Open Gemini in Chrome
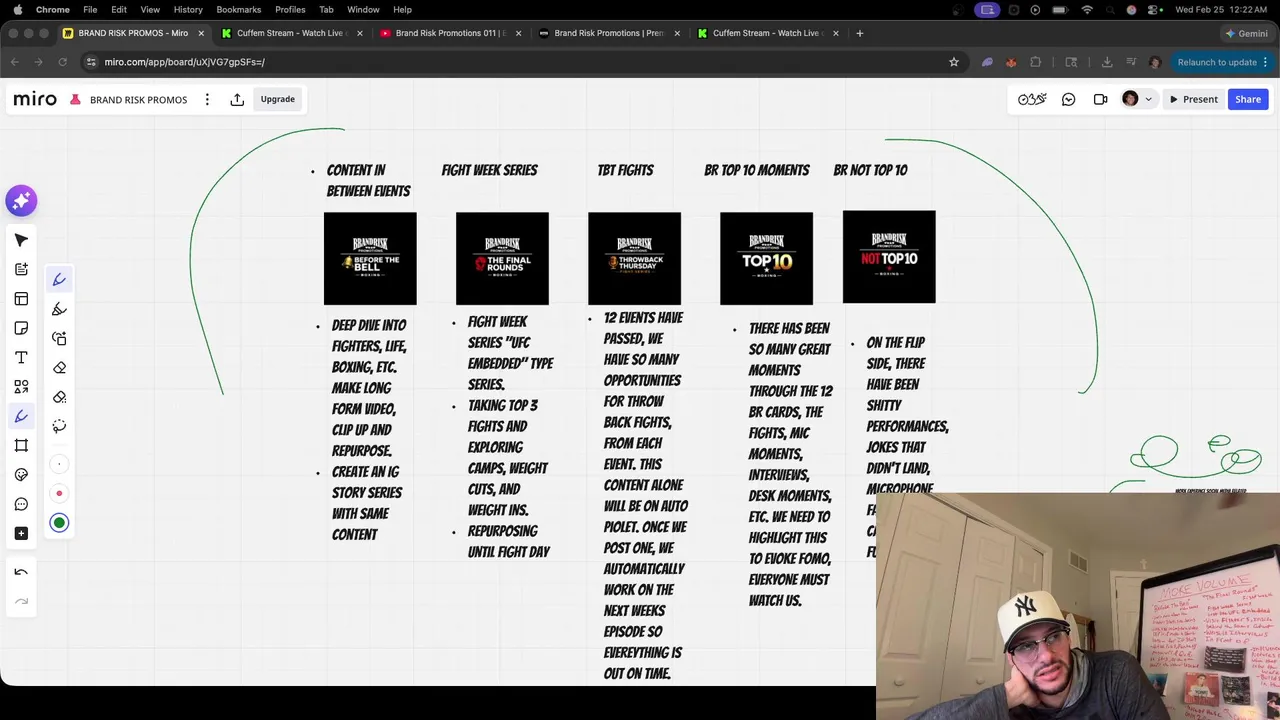The height and width of the screenshot is (720, 1280). click(1246, 33)
